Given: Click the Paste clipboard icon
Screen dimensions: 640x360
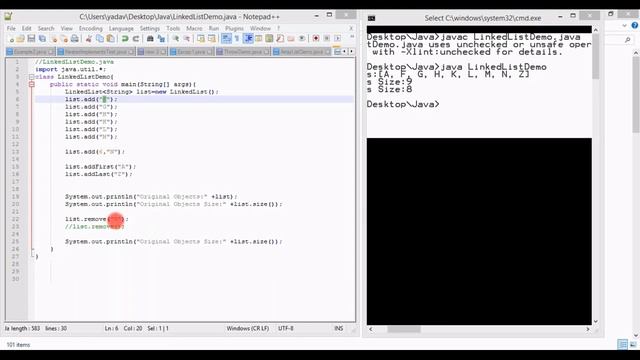Looking at the screenshot, I should click(x=111, y=39).
